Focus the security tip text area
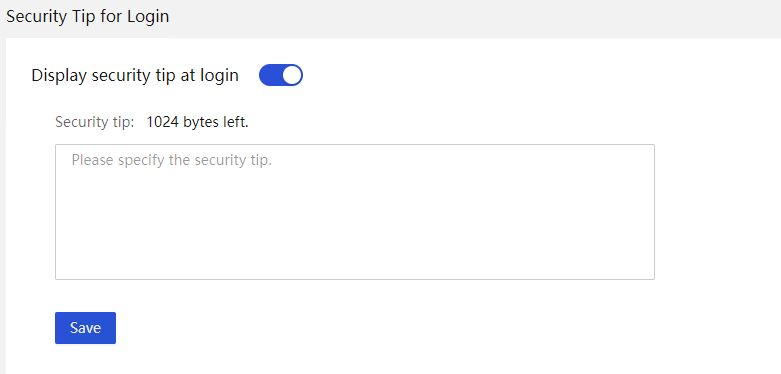The image size is (781, 374). point(355,212)
